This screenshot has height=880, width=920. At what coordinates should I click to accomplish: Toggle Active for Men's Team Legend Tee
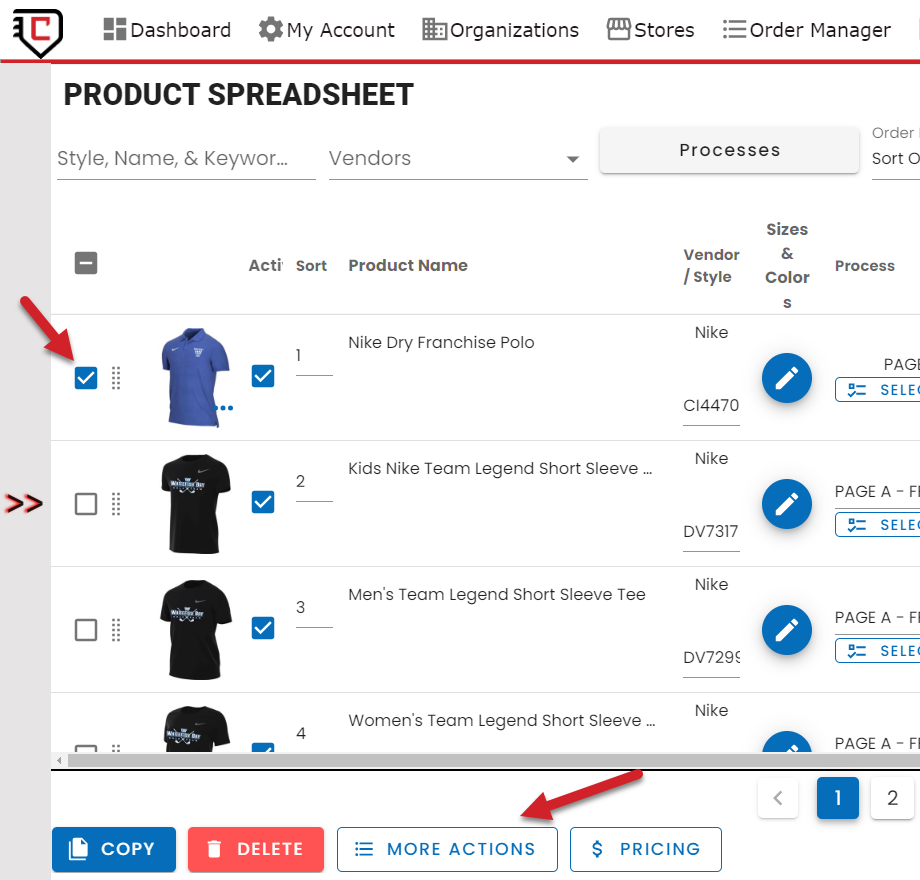(263, 628)
